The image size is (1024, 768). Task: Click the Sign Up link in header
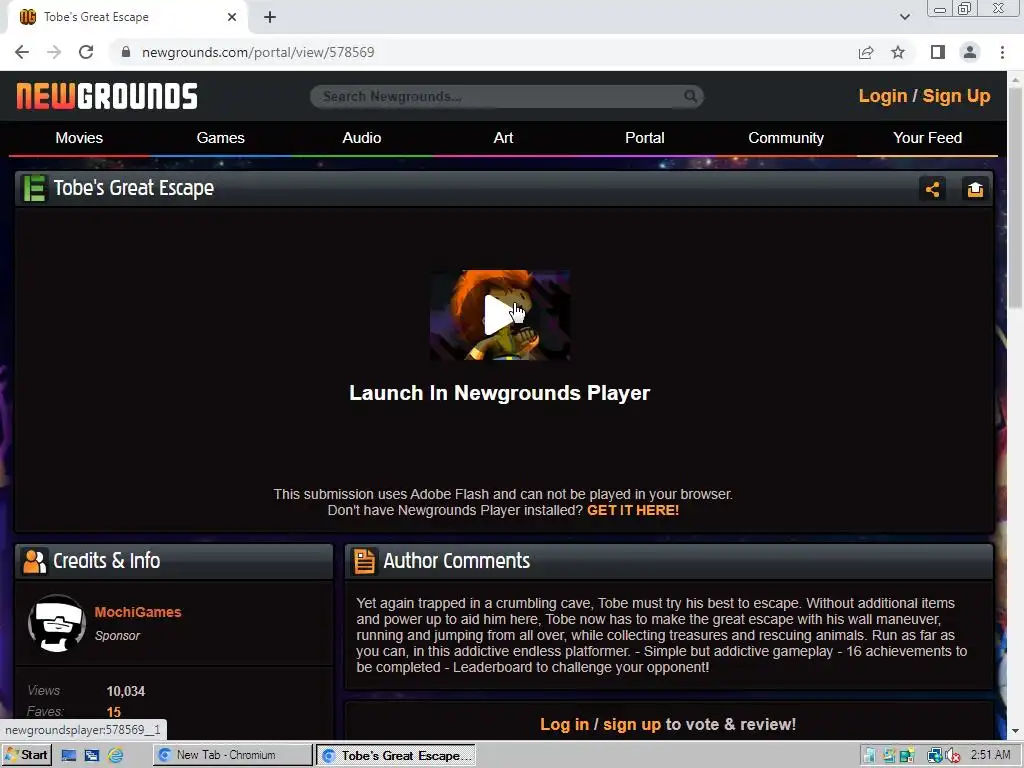(956, 96)
